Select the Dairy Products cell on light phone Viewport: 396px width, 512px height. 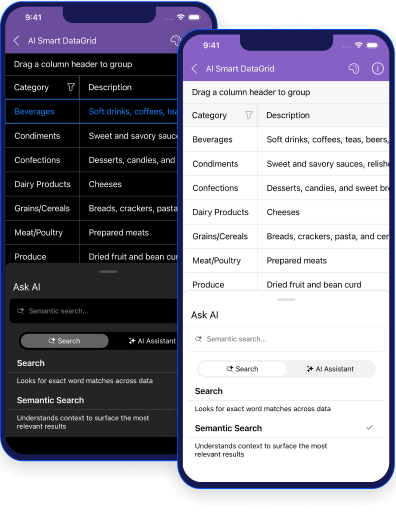point(220,212)
